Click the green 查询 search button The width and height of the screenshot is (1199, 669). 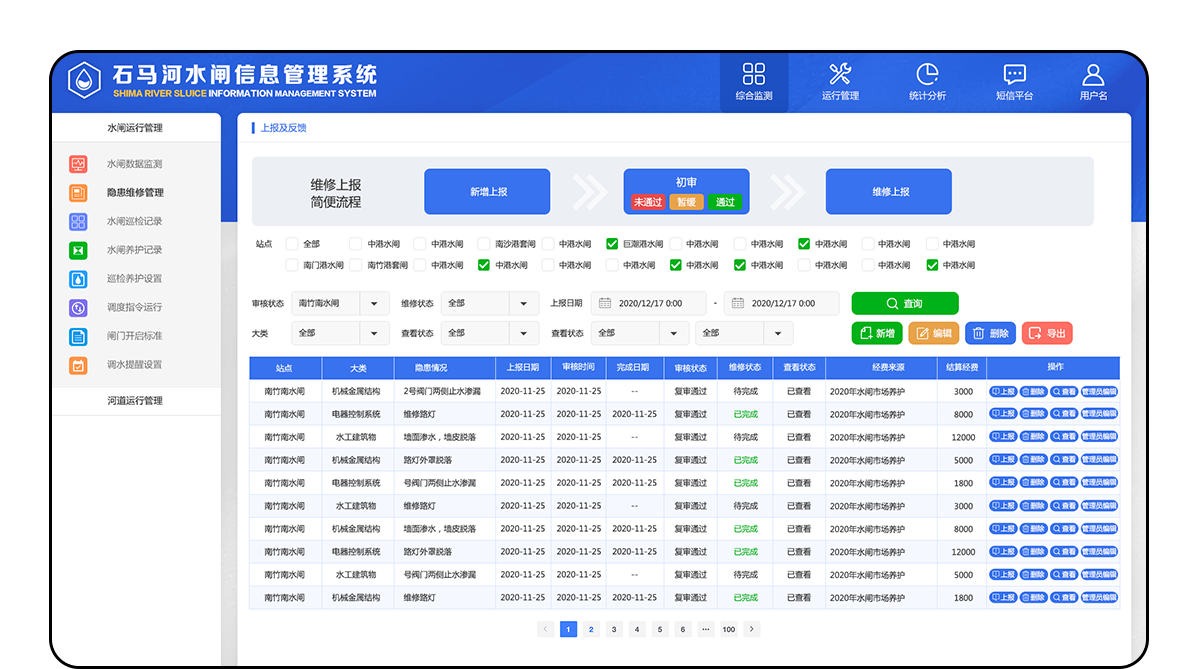point(903,303)
